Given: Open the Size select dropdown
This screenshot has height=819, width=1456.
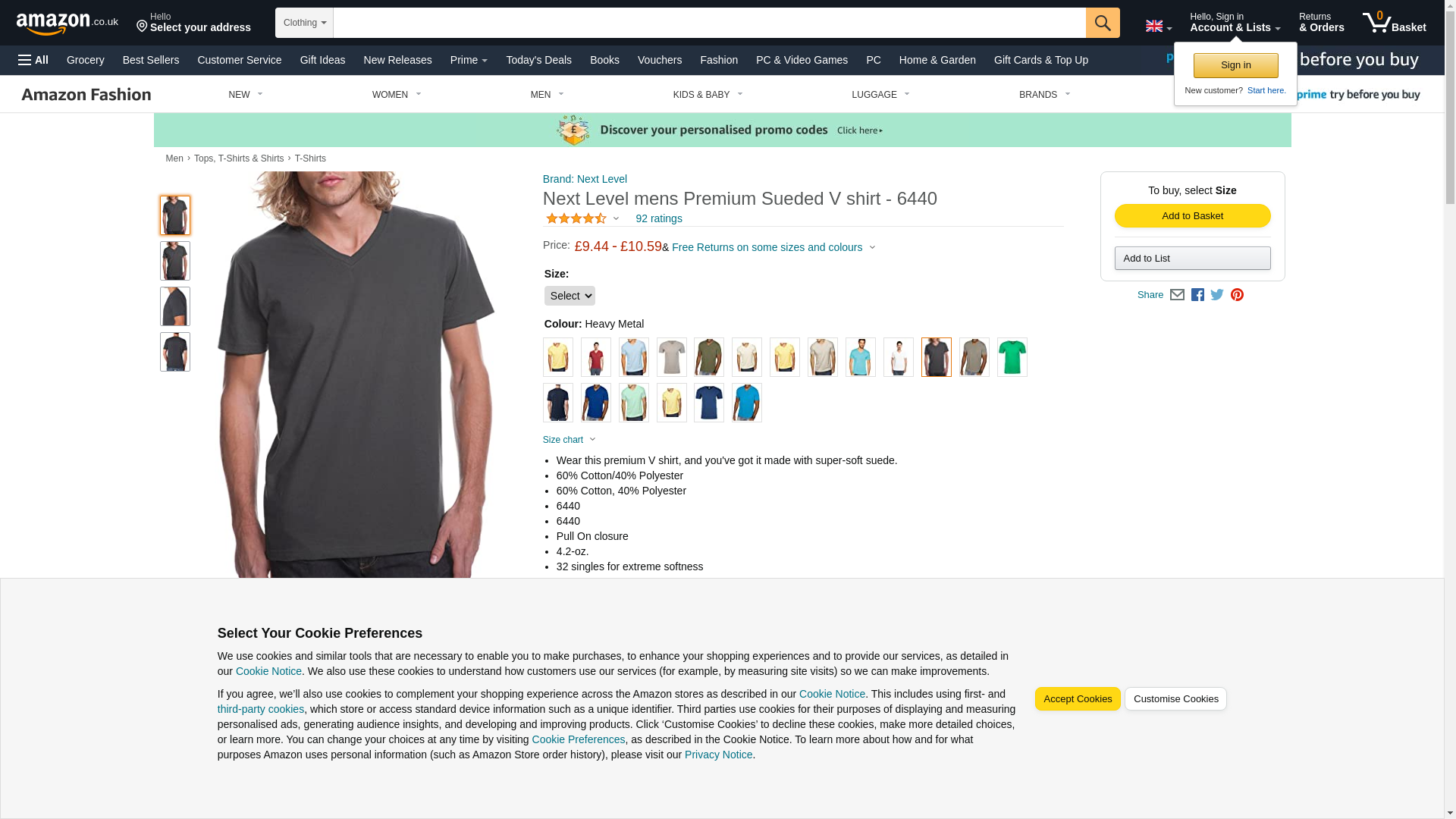Looking at the screenshot, I should [x=570, y=296].
